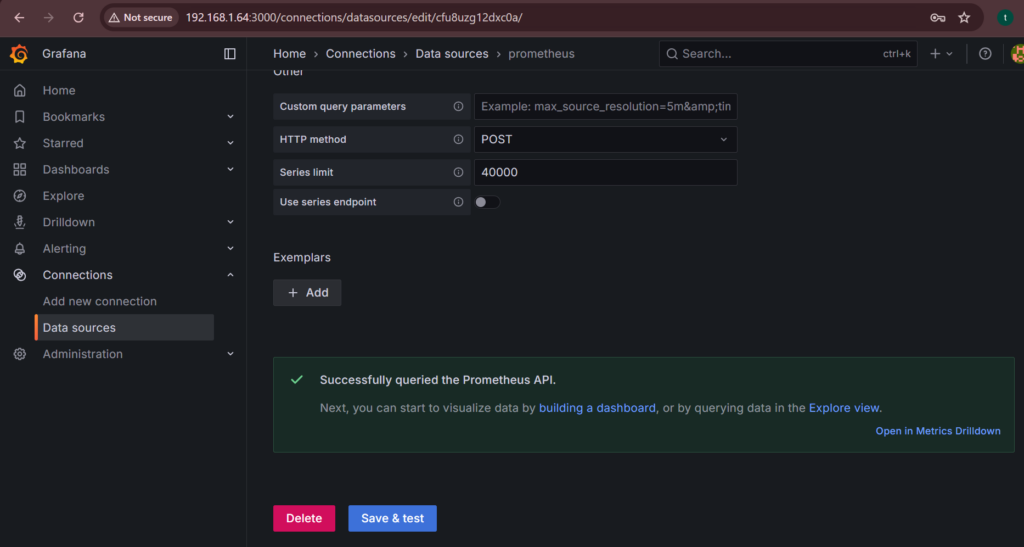Image resolution: width=1024 pixels, height=547 pixels.
Task: Open Dashboards in the sidebar menu
Action: [76, 170]
